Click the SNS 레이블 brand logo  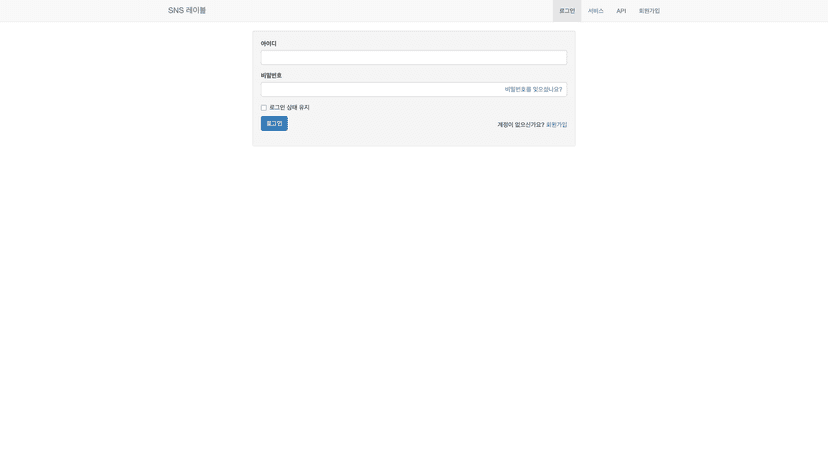coord(187,11)
